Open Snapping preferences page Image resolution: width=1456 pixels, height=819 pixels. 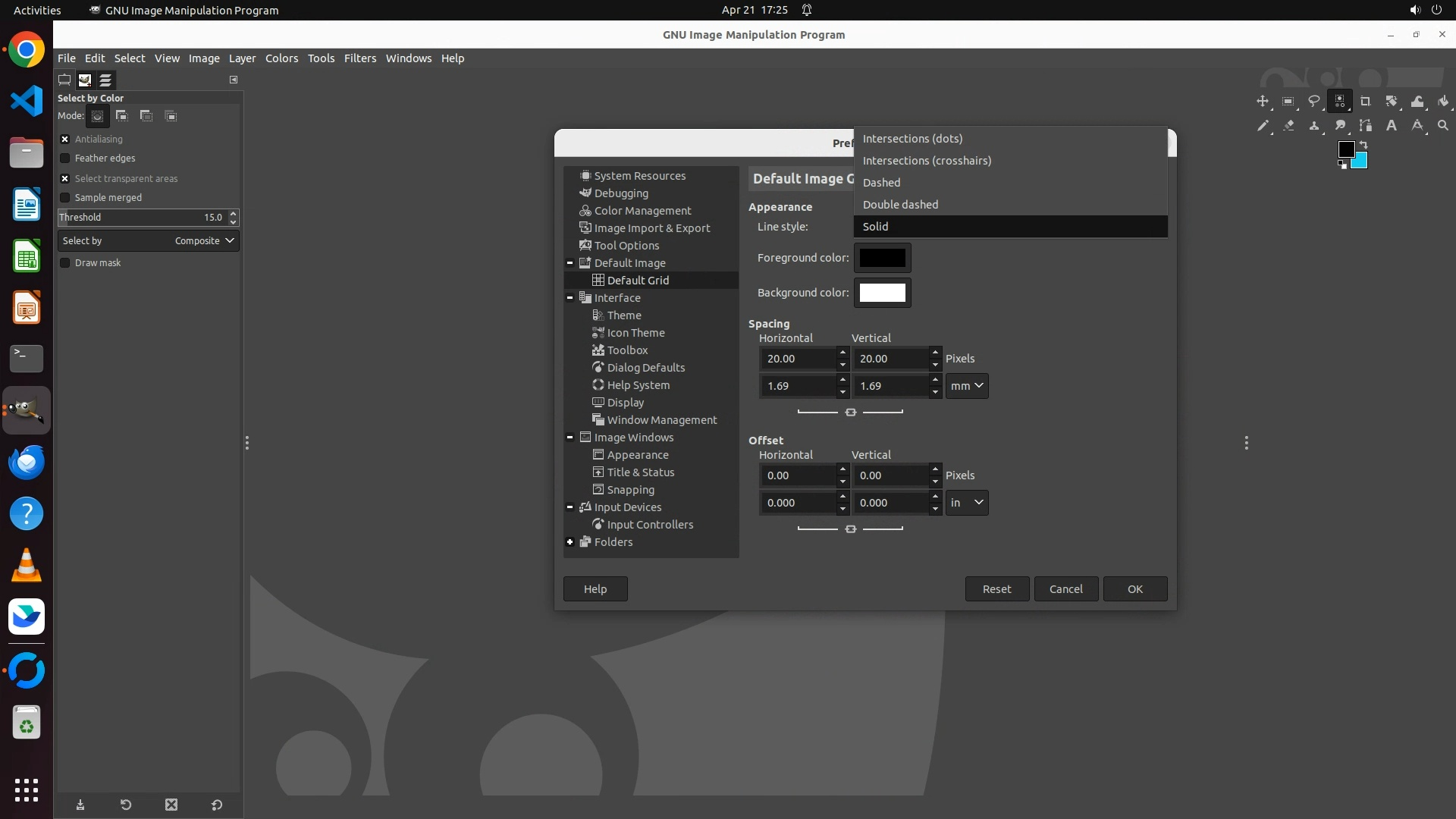pos(630,490)
